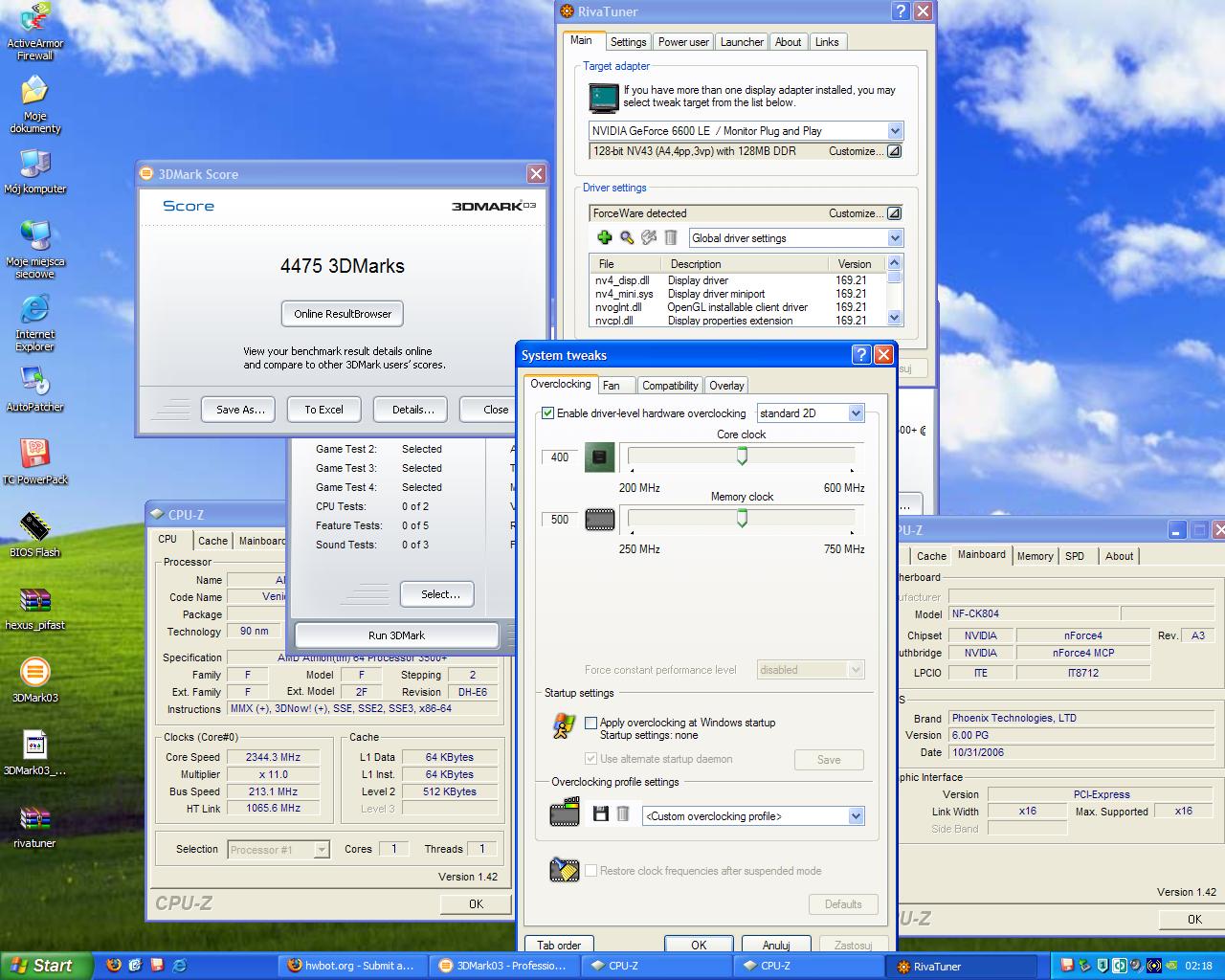
Task: Click To Excel button
Action: pyautogui.click(x=323, y=410)
